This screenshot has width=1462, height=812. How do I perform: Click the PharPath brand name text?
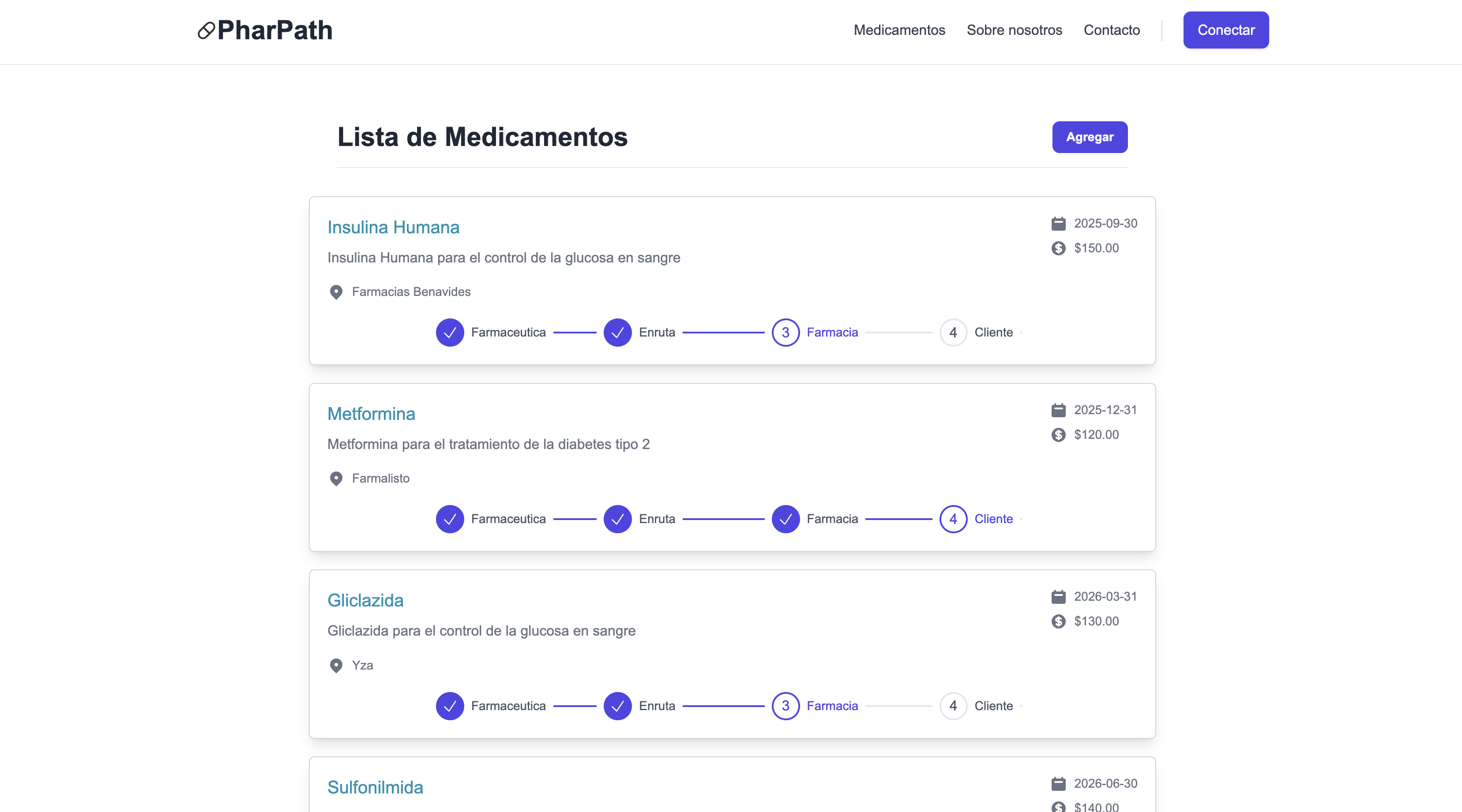(274, 30)
